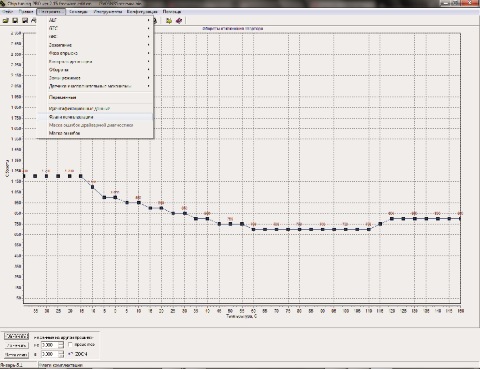This screenshot has height=369, width=480.
Task: Click the status bar text near Январь-5.1
Action: coord(60,365)
